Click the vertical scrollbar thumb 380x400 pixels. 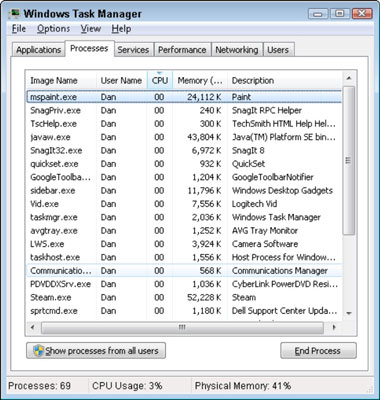click(349, 161)
